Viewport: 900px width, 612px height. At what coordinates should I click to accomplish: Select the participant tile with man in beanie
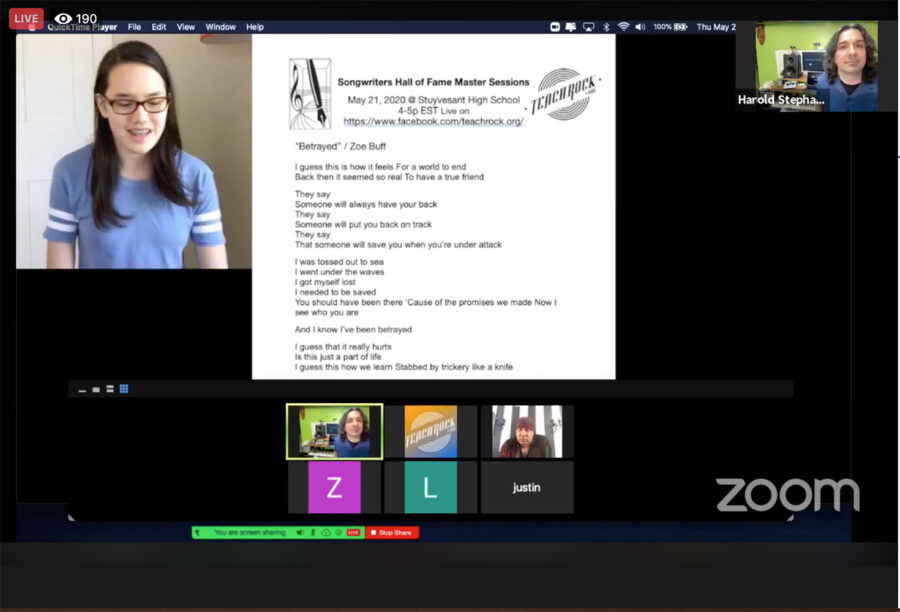pos(527,432)
